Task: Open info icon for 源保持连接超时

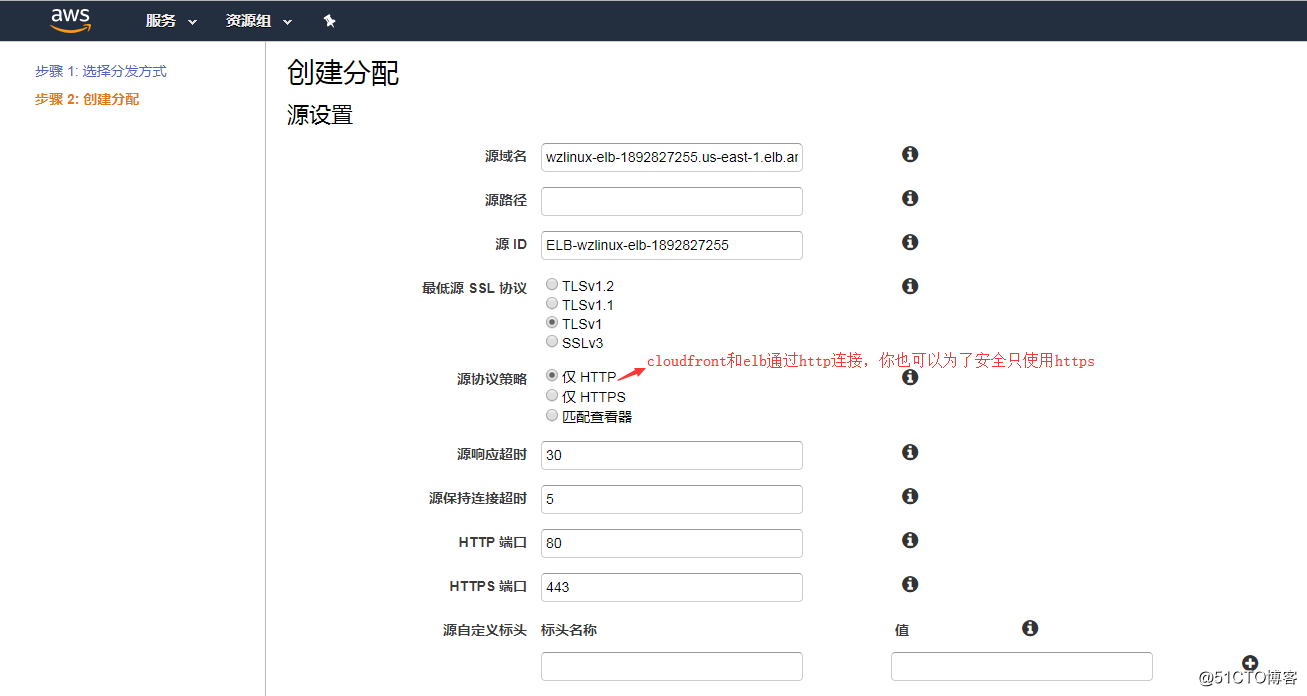Action: click(910, 496)
